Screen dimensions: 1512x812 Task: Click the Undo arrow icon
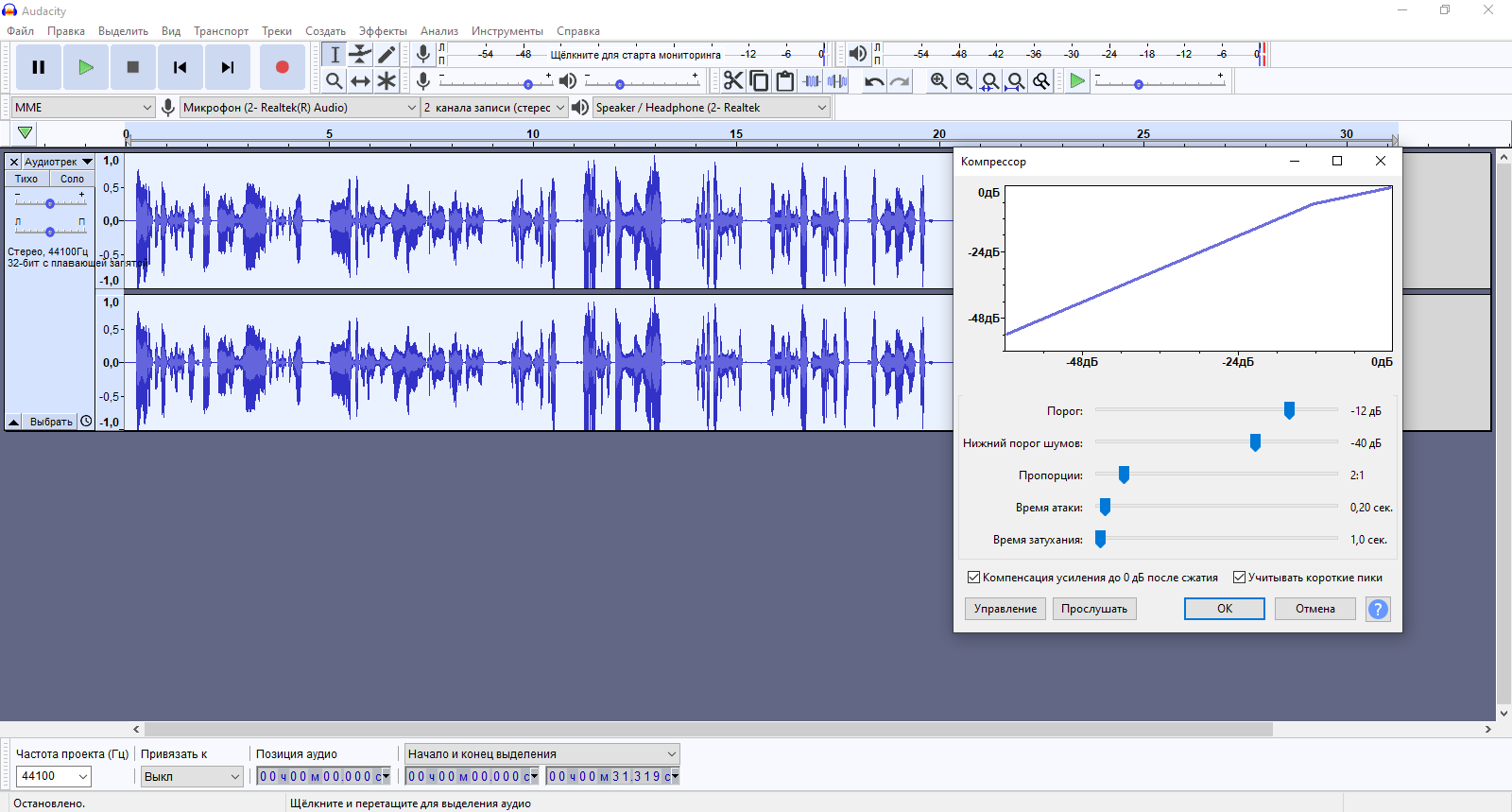(x=874, y=81)
